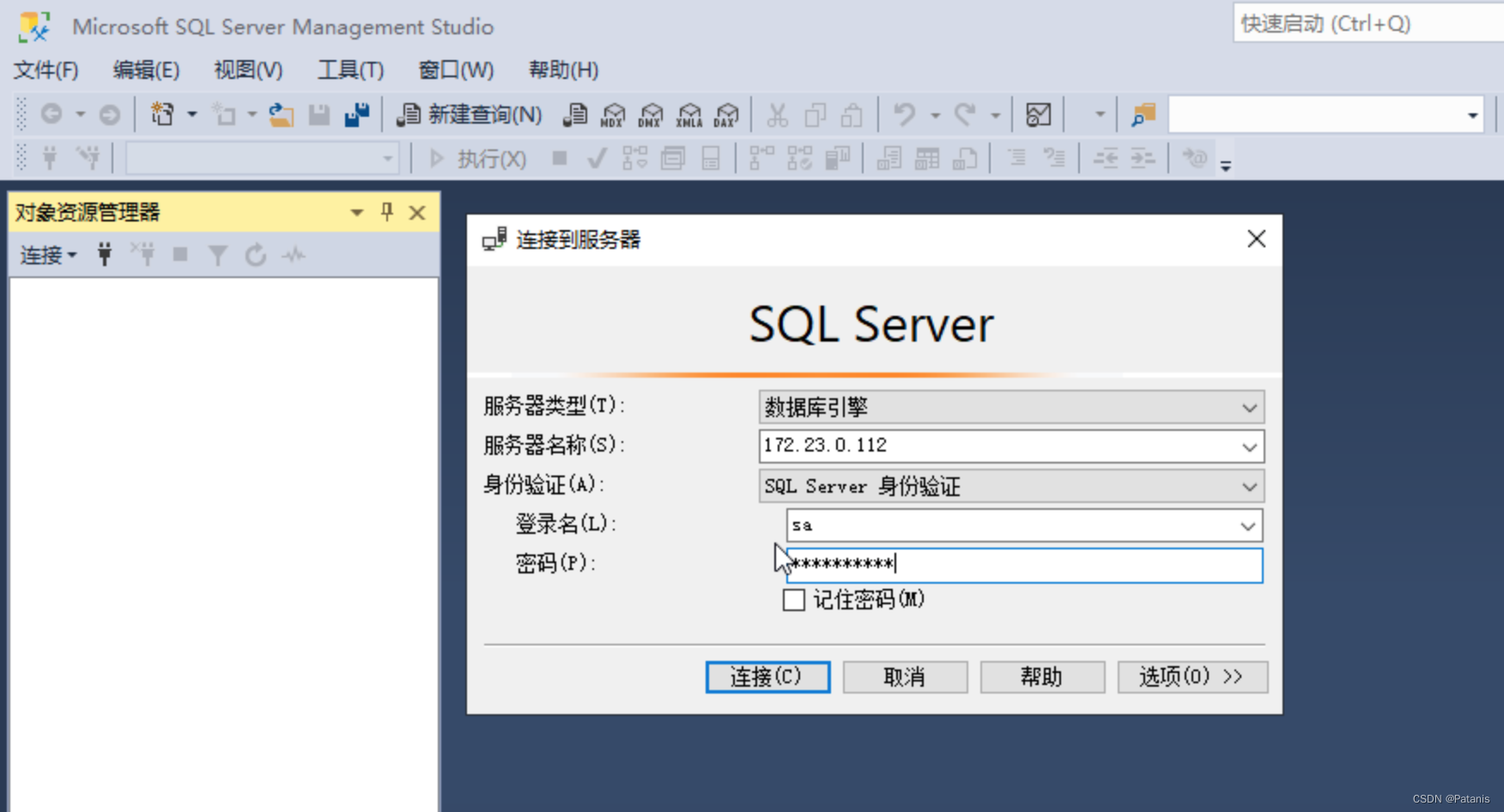The image size is (1504, 812).
Task: Click the DAX query icon
Action: pos(726,114)
